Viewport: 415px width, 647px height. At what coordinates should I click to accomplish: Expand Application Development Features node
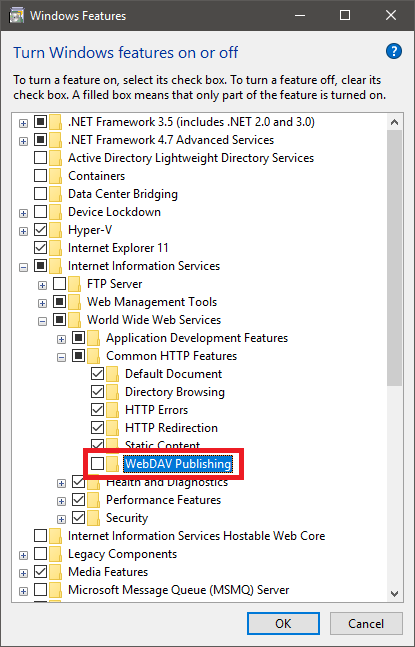coord(61,340)
